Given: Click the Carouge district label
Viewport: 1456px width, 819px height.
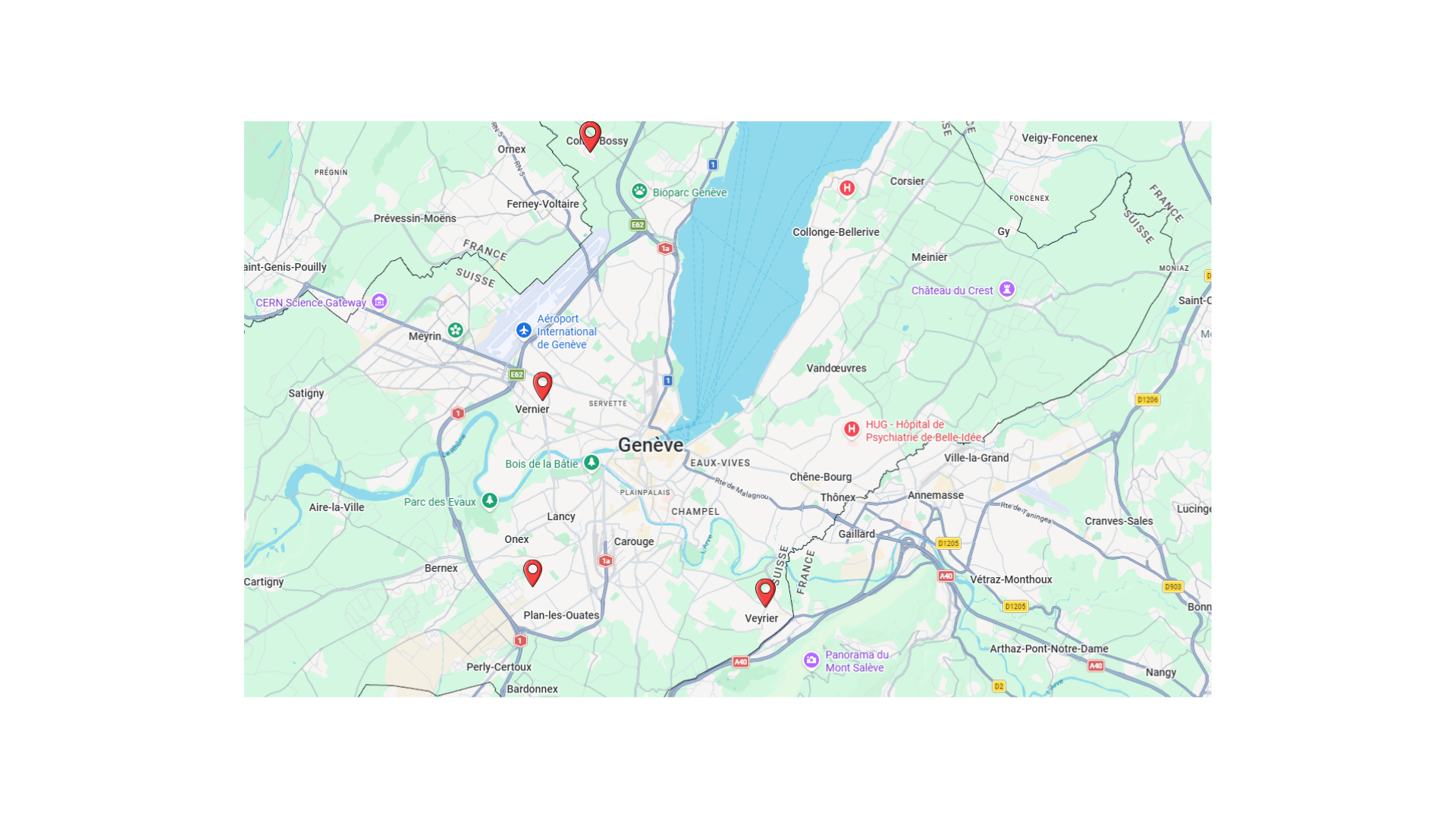Looking at the screenshot, I should click(634, 541).
